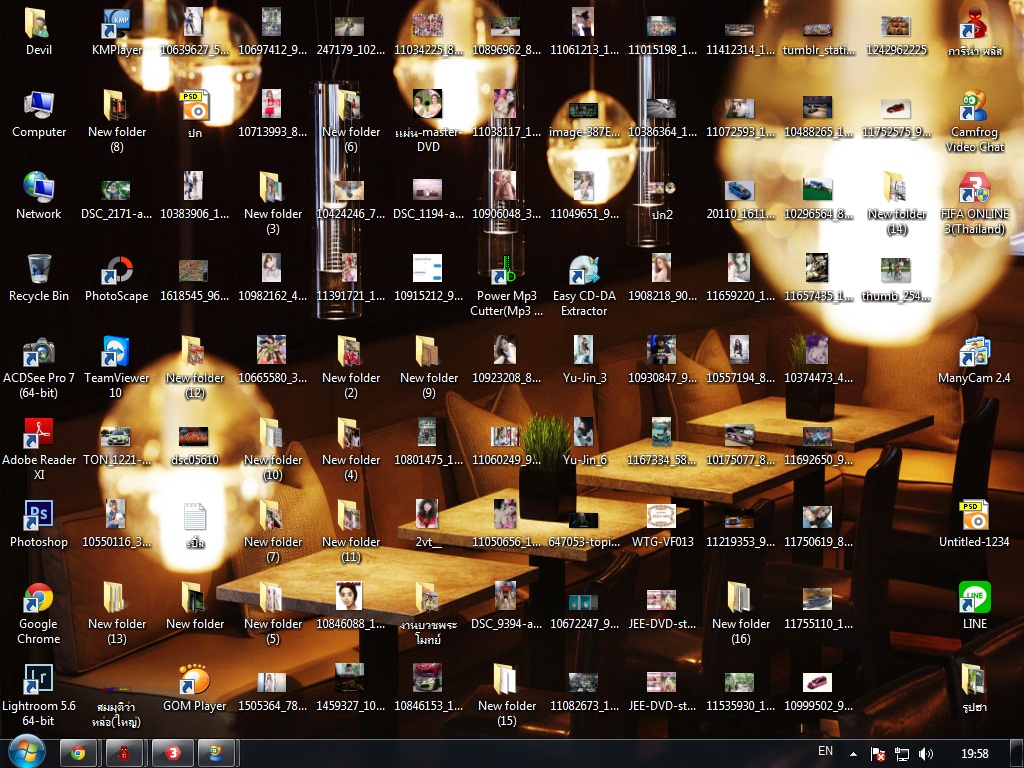Select the รูปชา folder
The width and height of the screenshot is (1024, 768).
tap(974, 688)
